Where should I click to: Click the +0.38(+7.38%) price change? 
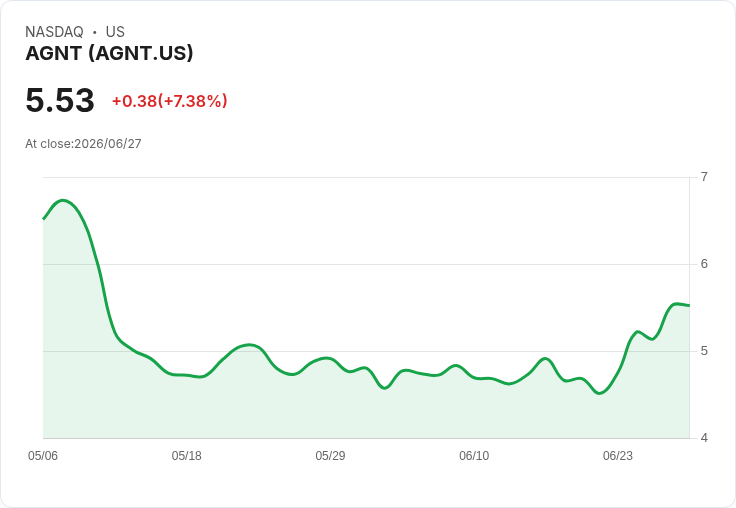pos(169,100)
